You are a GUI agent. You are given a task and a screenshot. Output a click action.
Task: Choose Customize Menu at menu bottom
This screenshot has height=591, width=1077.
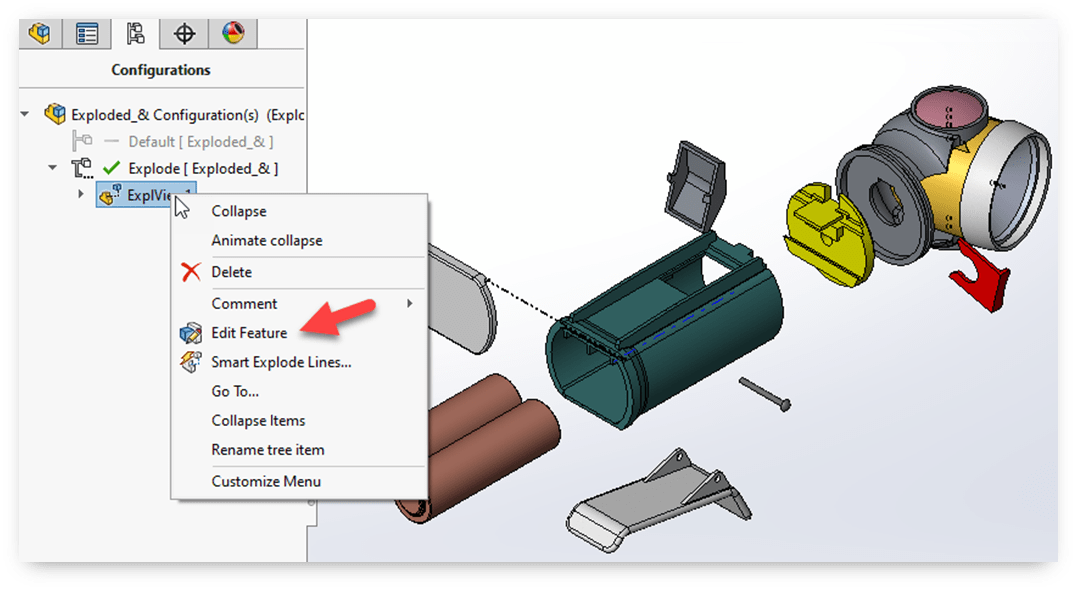click(x=265, y=481)
